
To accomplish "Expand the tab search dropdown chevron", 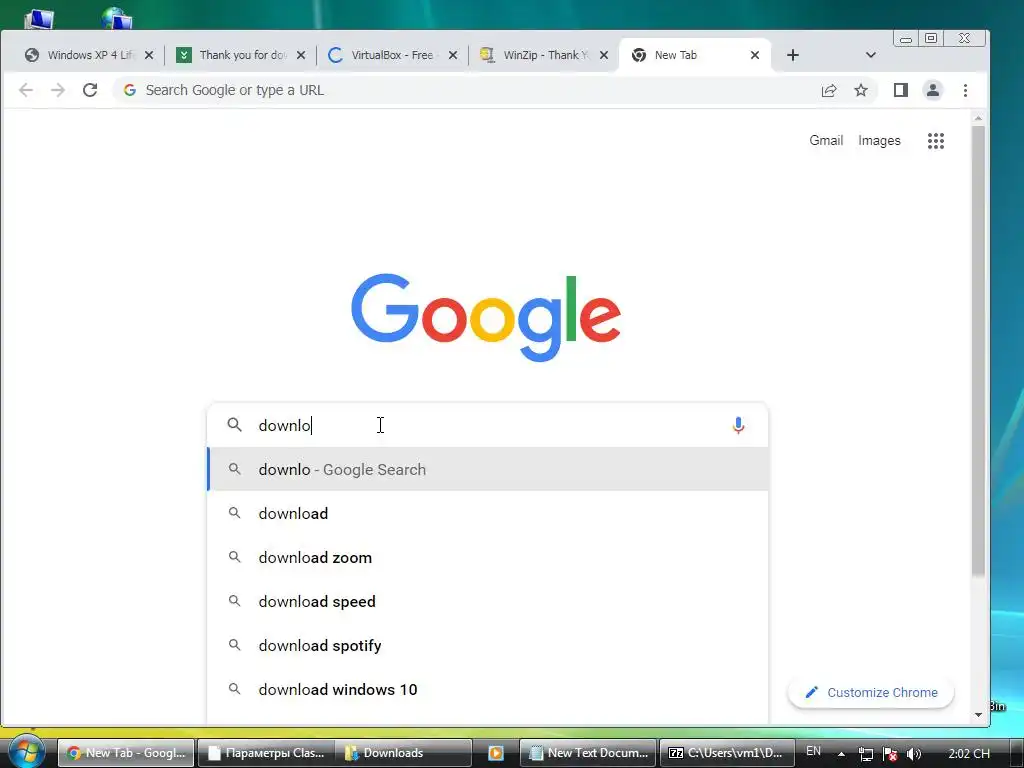I will point(871,56).
